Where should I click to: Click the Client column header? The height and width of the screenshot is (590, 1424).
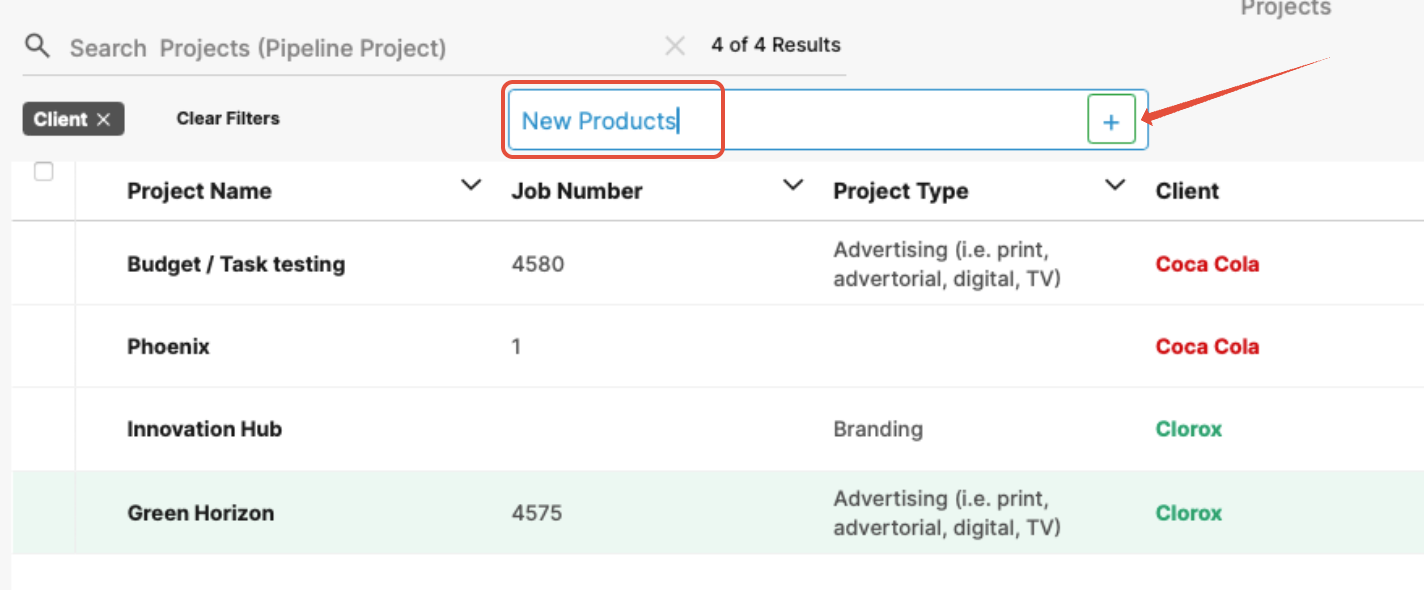point(1187,191)
